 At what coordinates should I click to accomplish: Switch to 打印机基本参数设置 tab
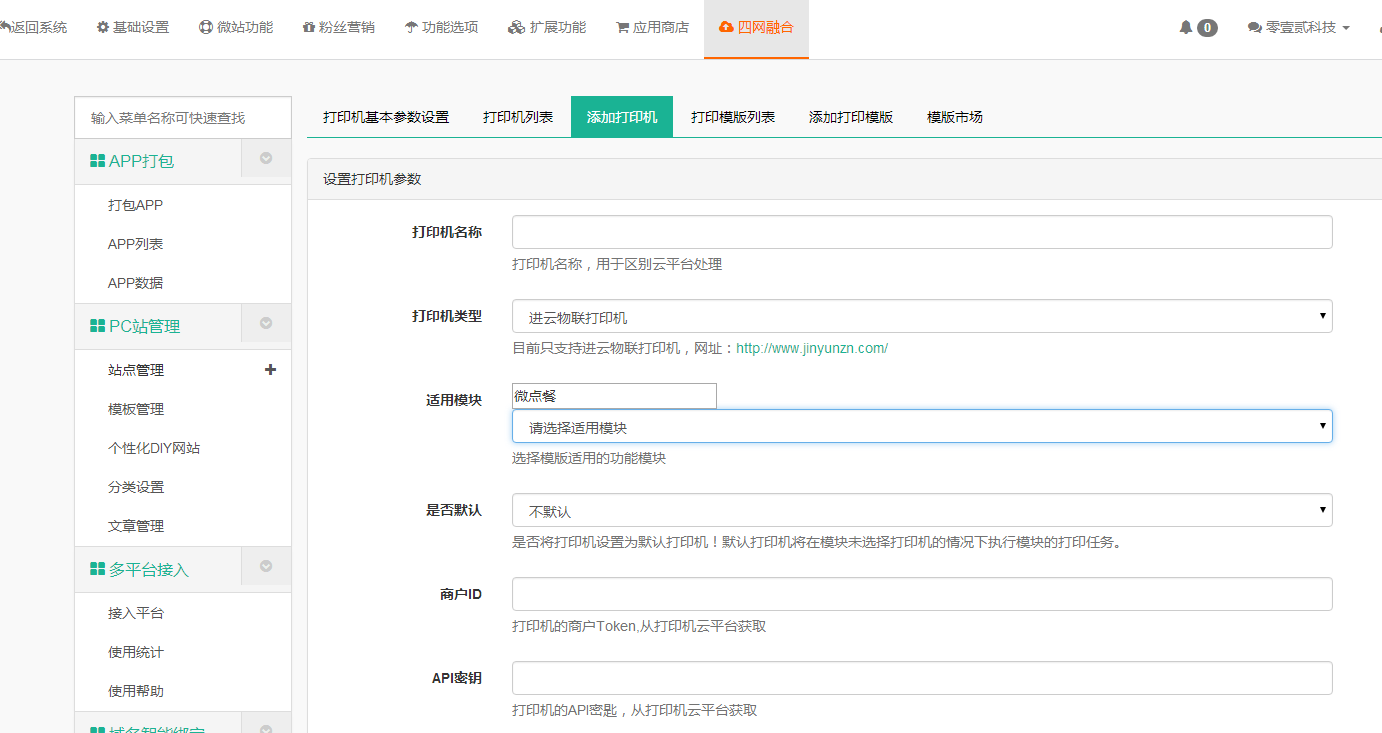[x=386, y=117]
